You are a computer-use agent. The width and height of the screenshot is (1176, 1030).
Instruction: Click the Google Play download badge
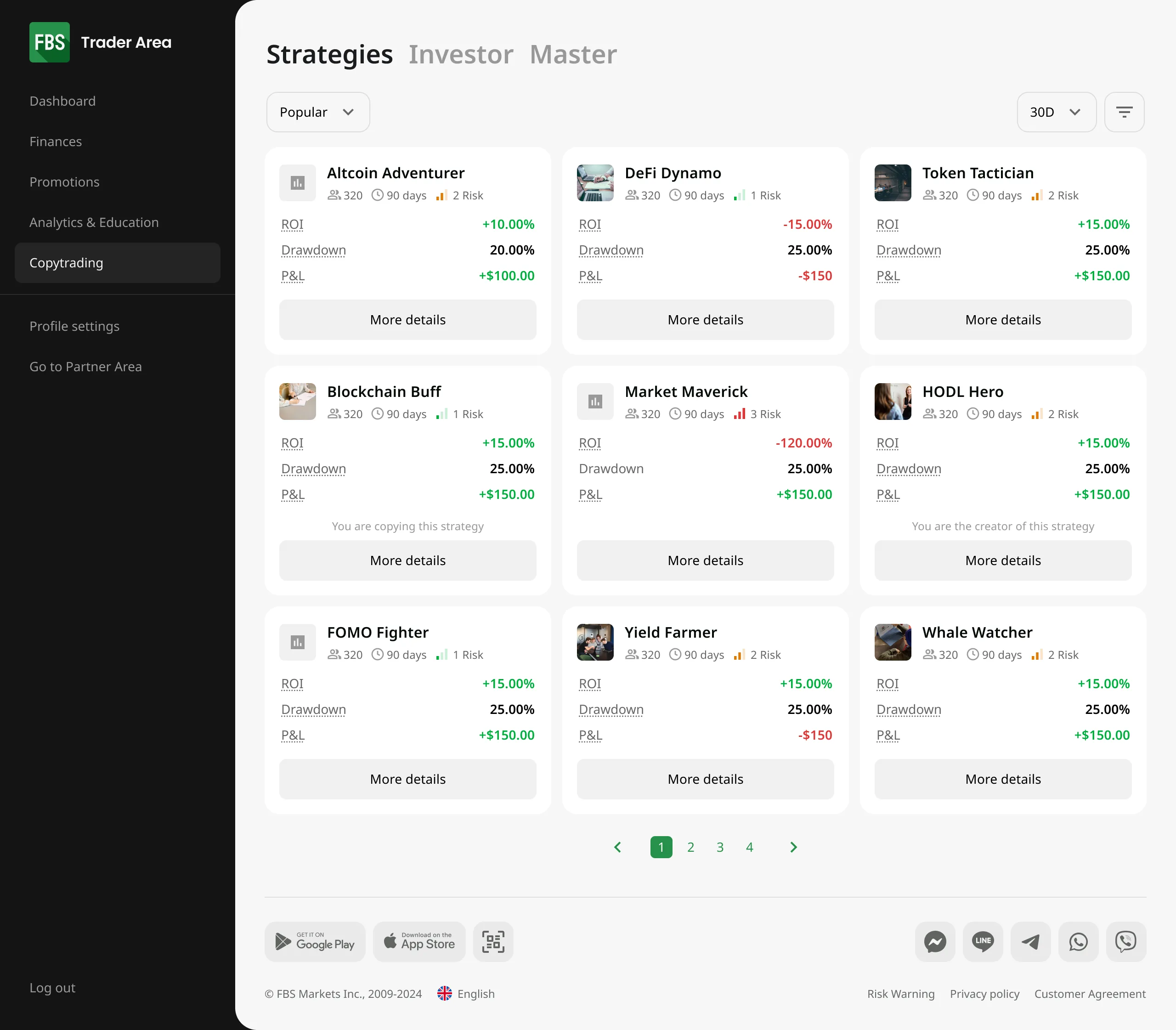tap(314, 941)
